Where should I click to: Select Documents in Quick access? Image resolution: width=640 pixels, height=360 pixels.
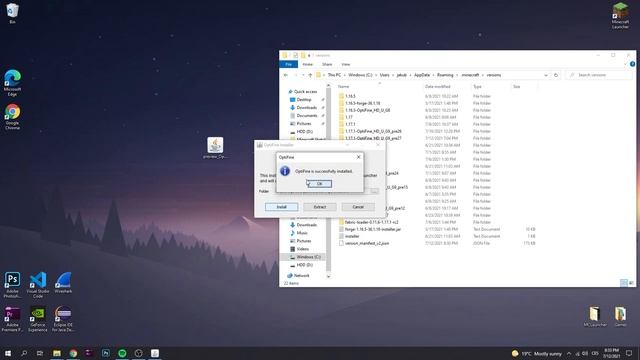pos(307,116)
